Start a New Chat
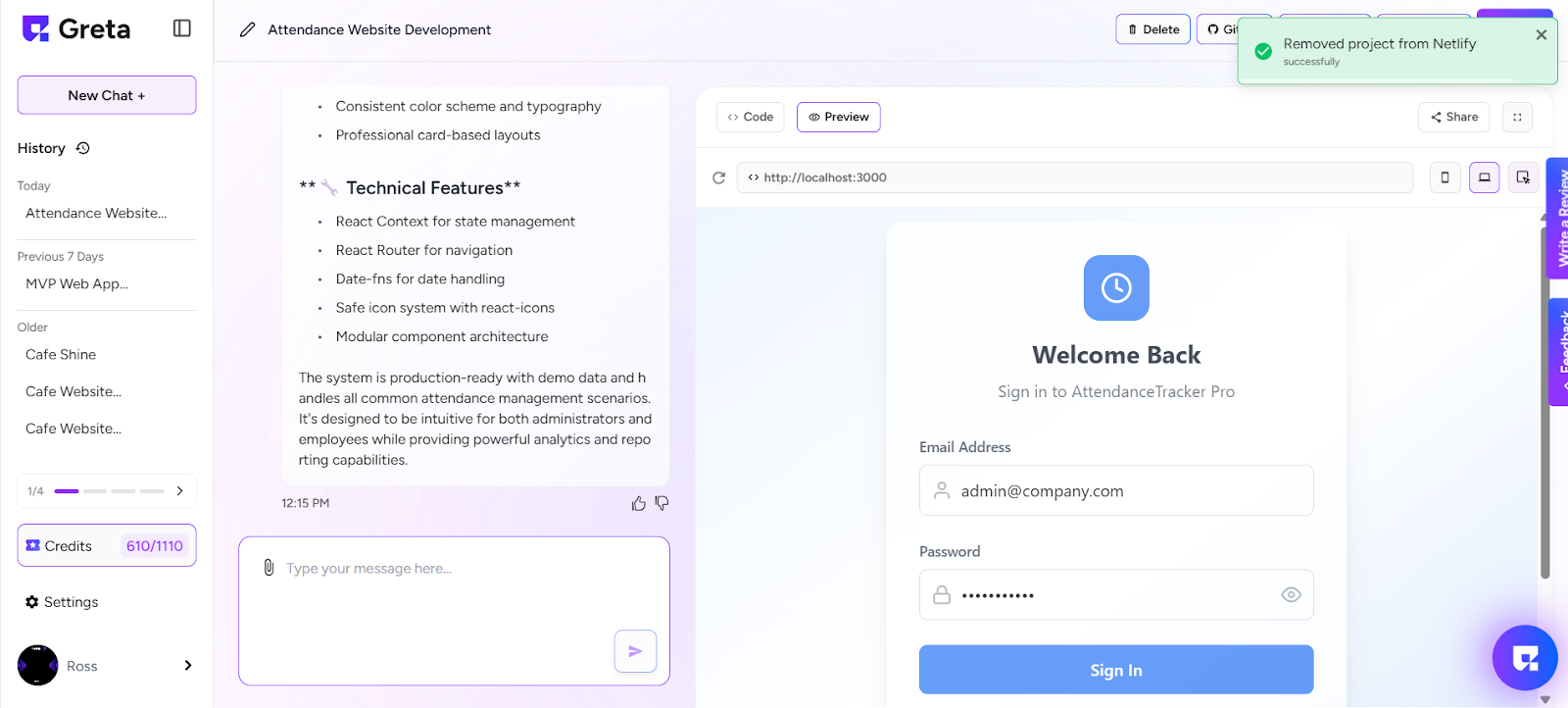This screenshot has width=1568, height=708. [107, 95]
